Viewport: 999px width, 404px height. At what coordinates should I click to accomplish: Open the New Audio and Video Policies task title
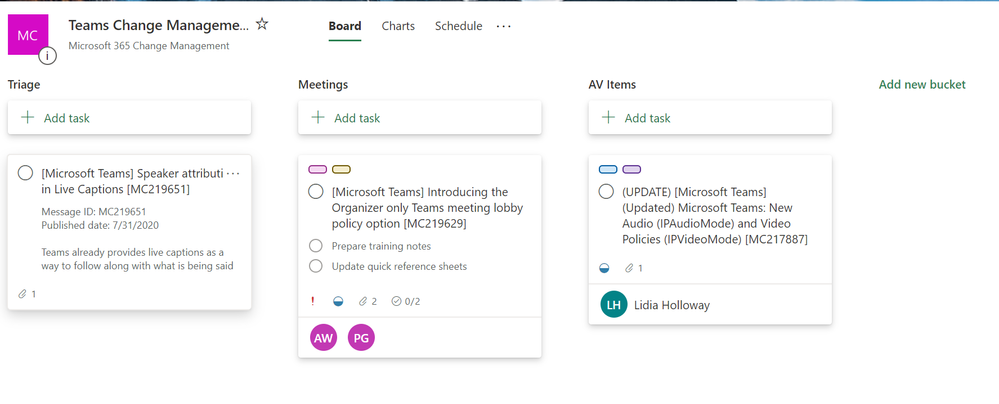click(715, 215)
